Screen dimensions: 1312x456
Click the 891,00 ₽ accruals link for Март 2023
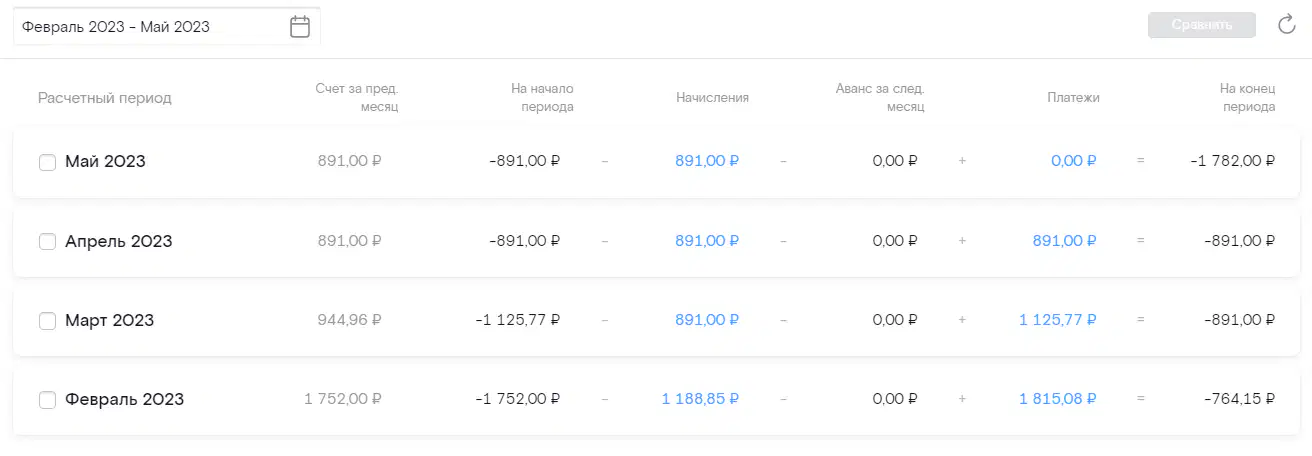coord(707,320)
